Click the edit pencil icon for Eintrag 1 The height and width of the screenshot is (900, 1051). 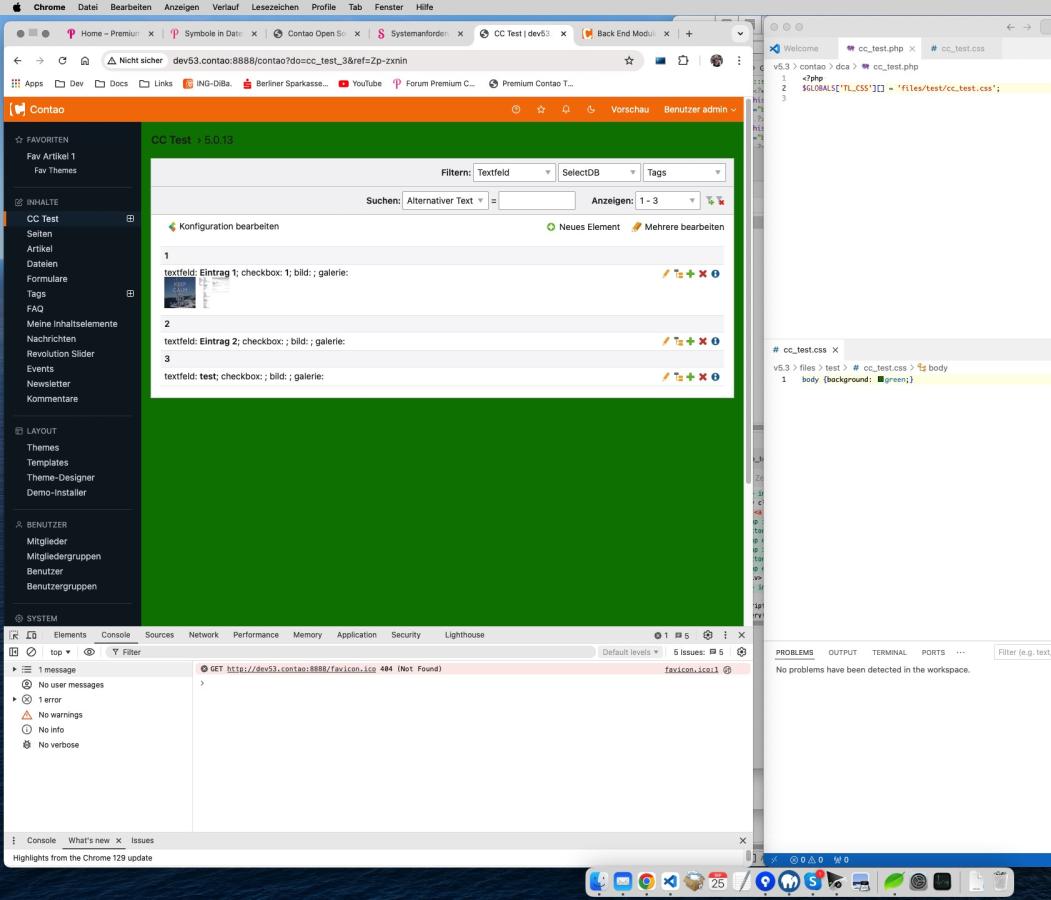coord(666,273)
